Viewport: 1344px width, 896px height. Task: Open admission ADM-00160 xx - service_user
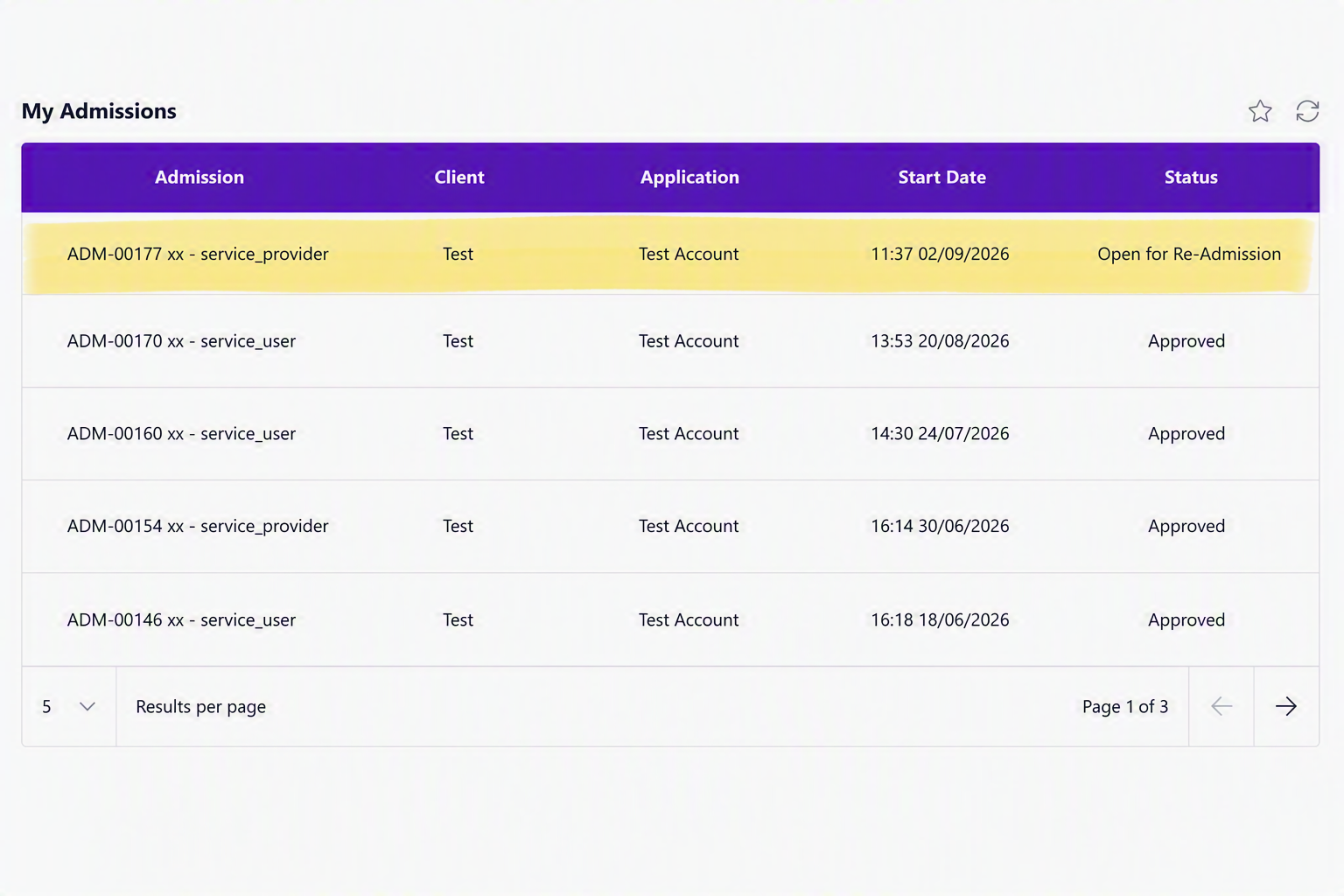pos(181,434)
